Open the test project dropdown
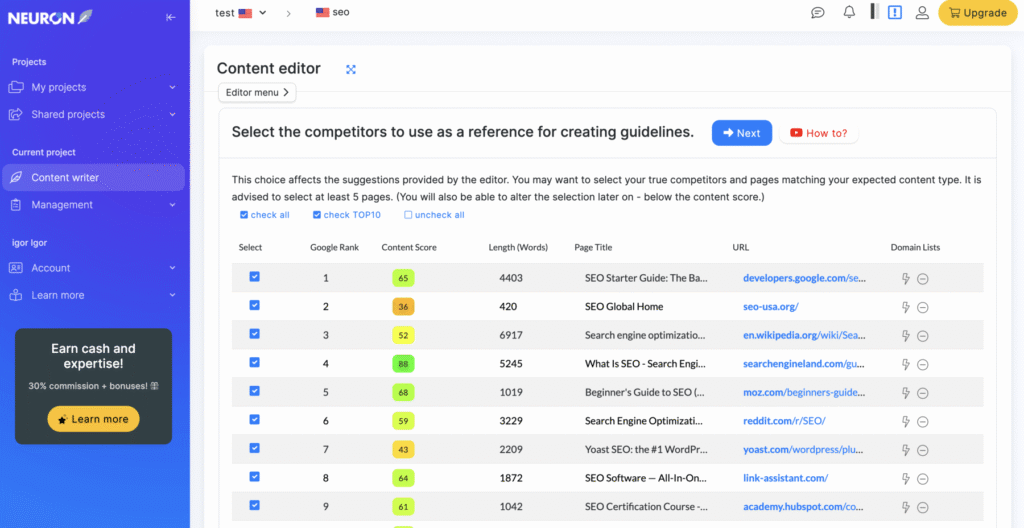Viewport: 1024px width, 528px height. [x=241, y=12]
